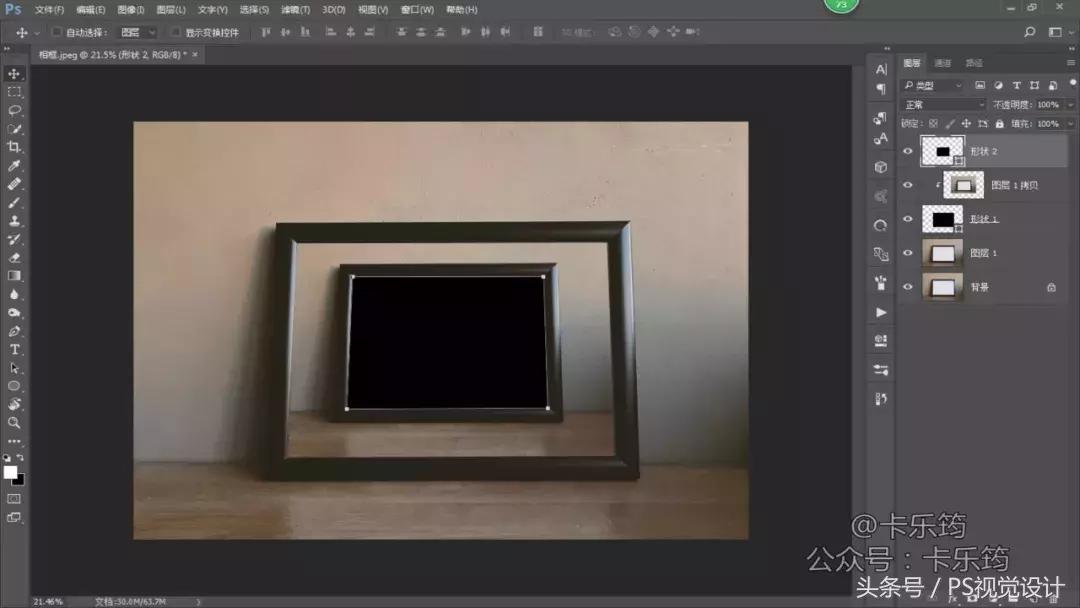Select the Crop tool
The height and width of the screenshot is (608, 1080).
coord(14,147)
